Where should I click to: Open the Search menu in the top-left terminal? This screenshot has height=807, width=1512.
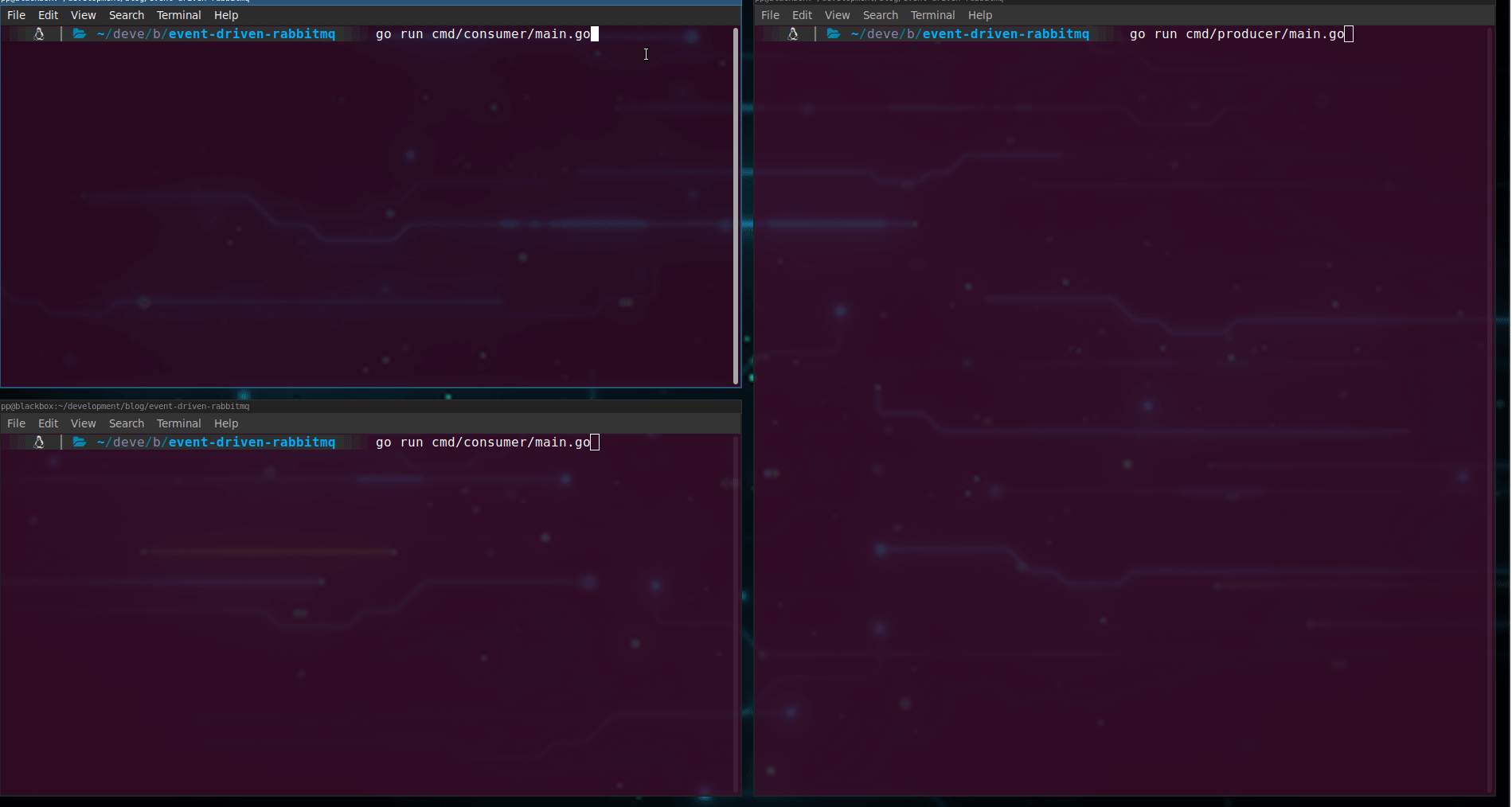click(127, 15)
